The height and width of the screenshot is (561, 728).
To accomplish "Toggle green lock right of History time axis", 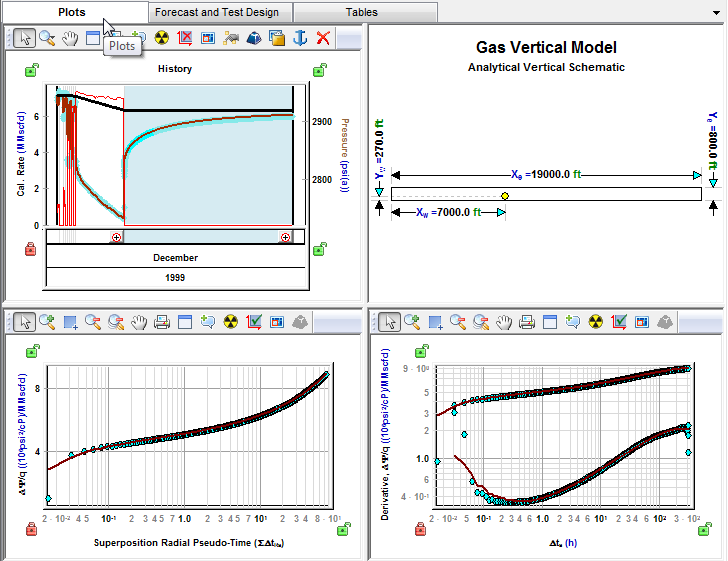I will [319, 249].
